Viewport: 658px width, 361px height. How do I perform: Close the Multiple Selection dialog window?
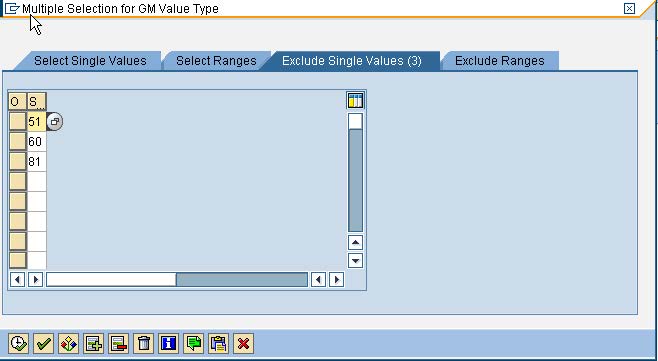point(629,8)
